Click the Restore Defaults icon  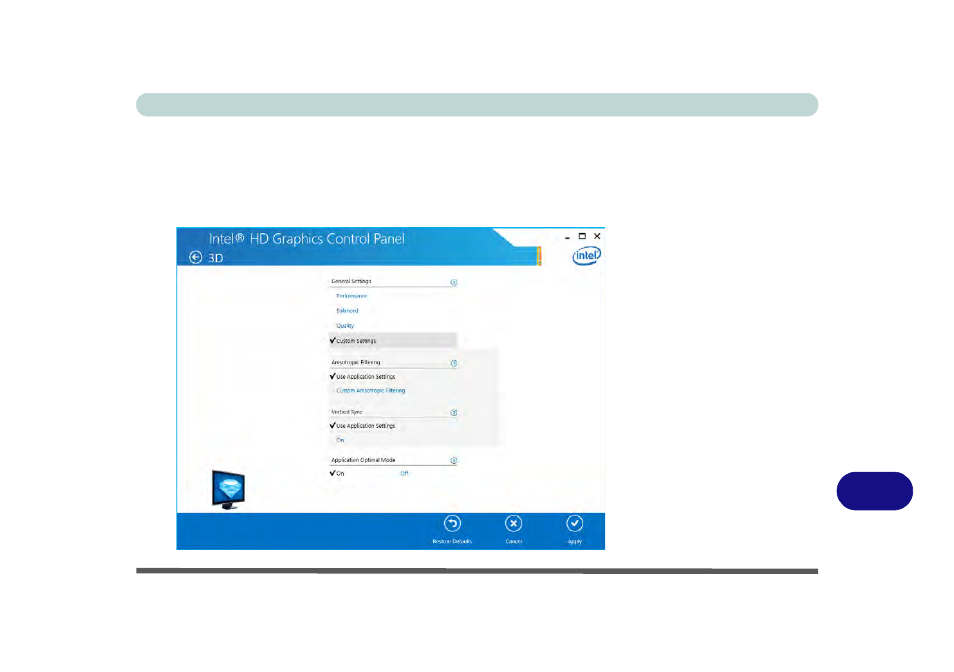(452, 524)
